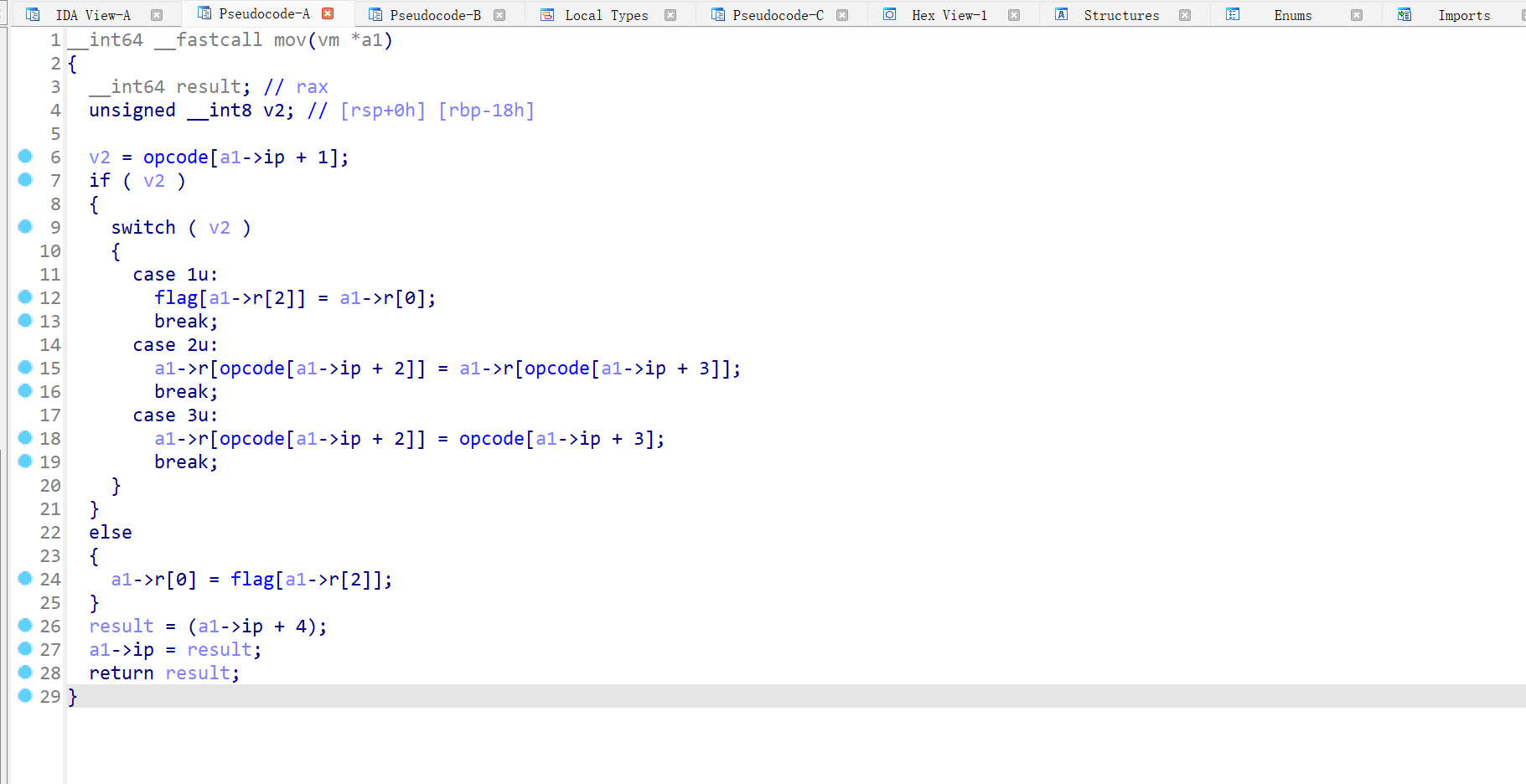Toggle breakpoint dot on line 29
The height and width of the screenshot is (784, 1526).
[x=25, y=695]
